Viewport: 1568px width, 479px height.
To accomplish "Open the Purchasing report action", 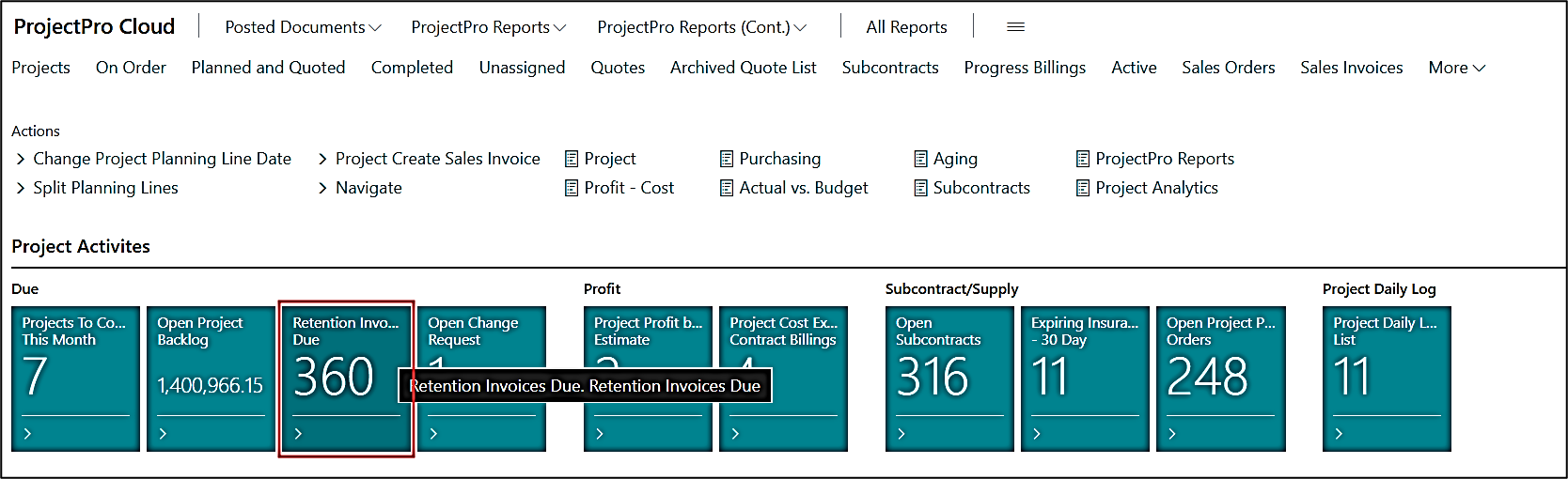I will click(x=770, y=159).
